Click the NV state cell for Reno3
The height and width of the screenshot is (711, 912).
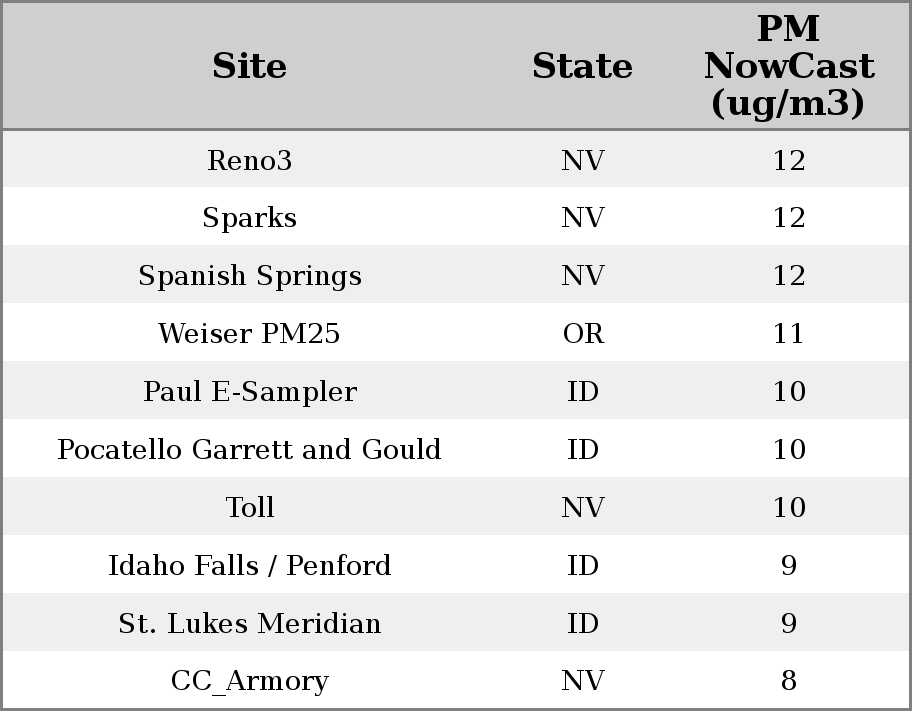point(582,160)
